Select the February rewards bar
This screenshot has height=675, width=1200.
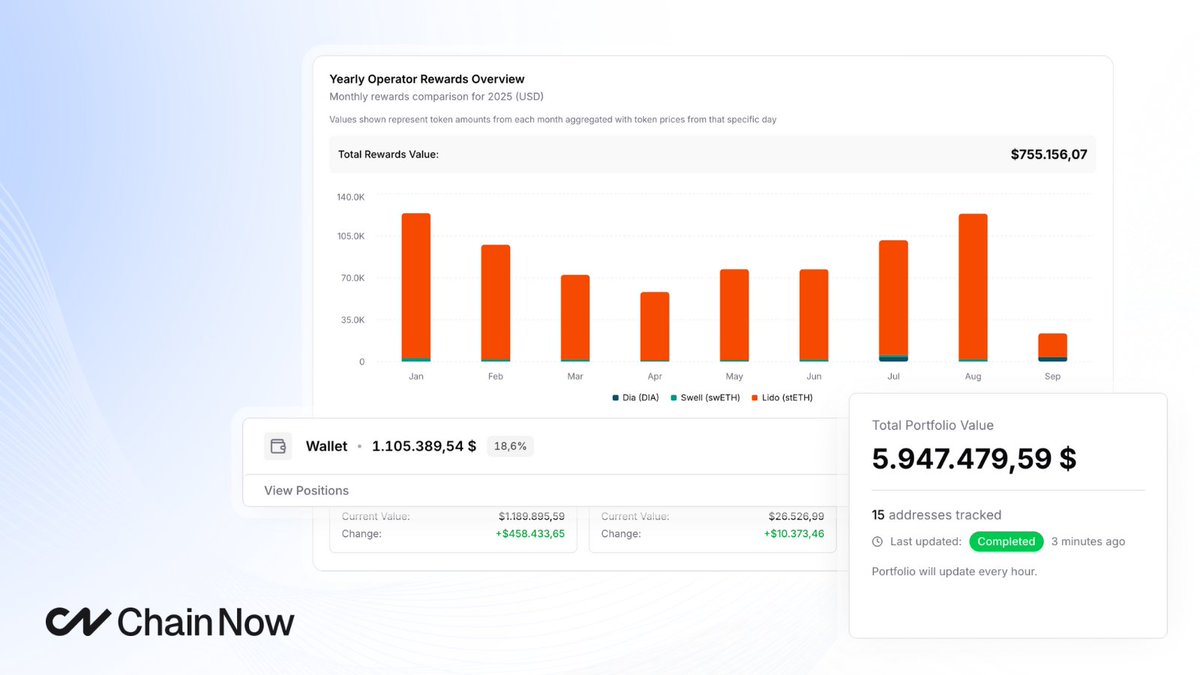pyautogui.click(x=496, y=303)
